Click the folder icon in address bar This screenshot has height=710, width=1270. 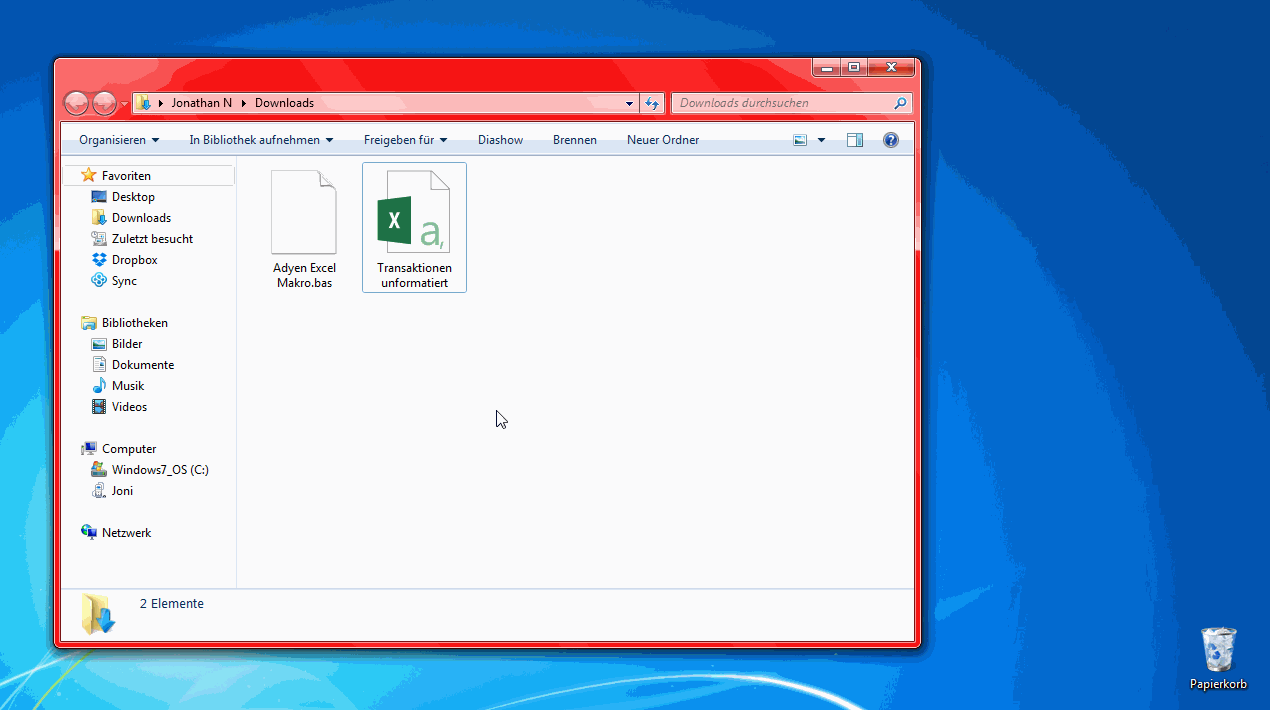143,103
